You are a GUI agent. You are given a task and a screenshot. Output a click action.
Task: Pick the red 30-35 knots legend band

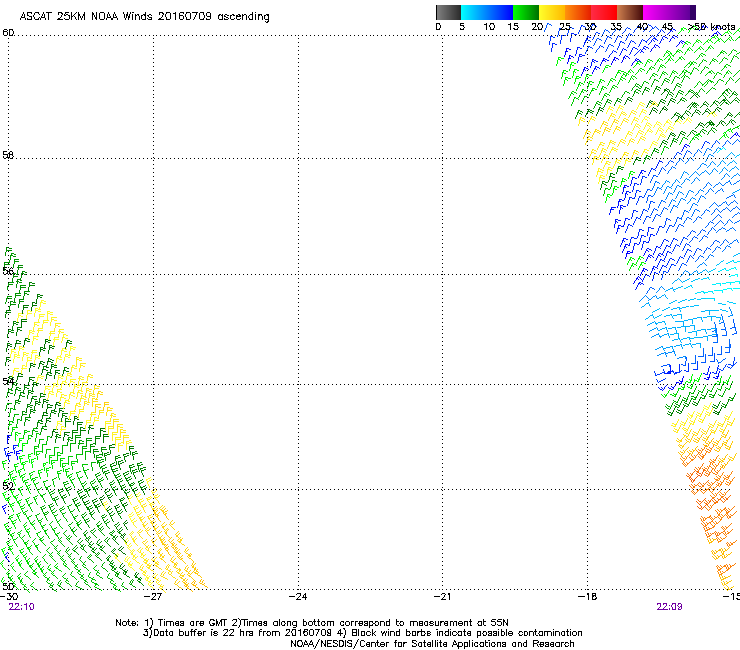click(604, 12)
